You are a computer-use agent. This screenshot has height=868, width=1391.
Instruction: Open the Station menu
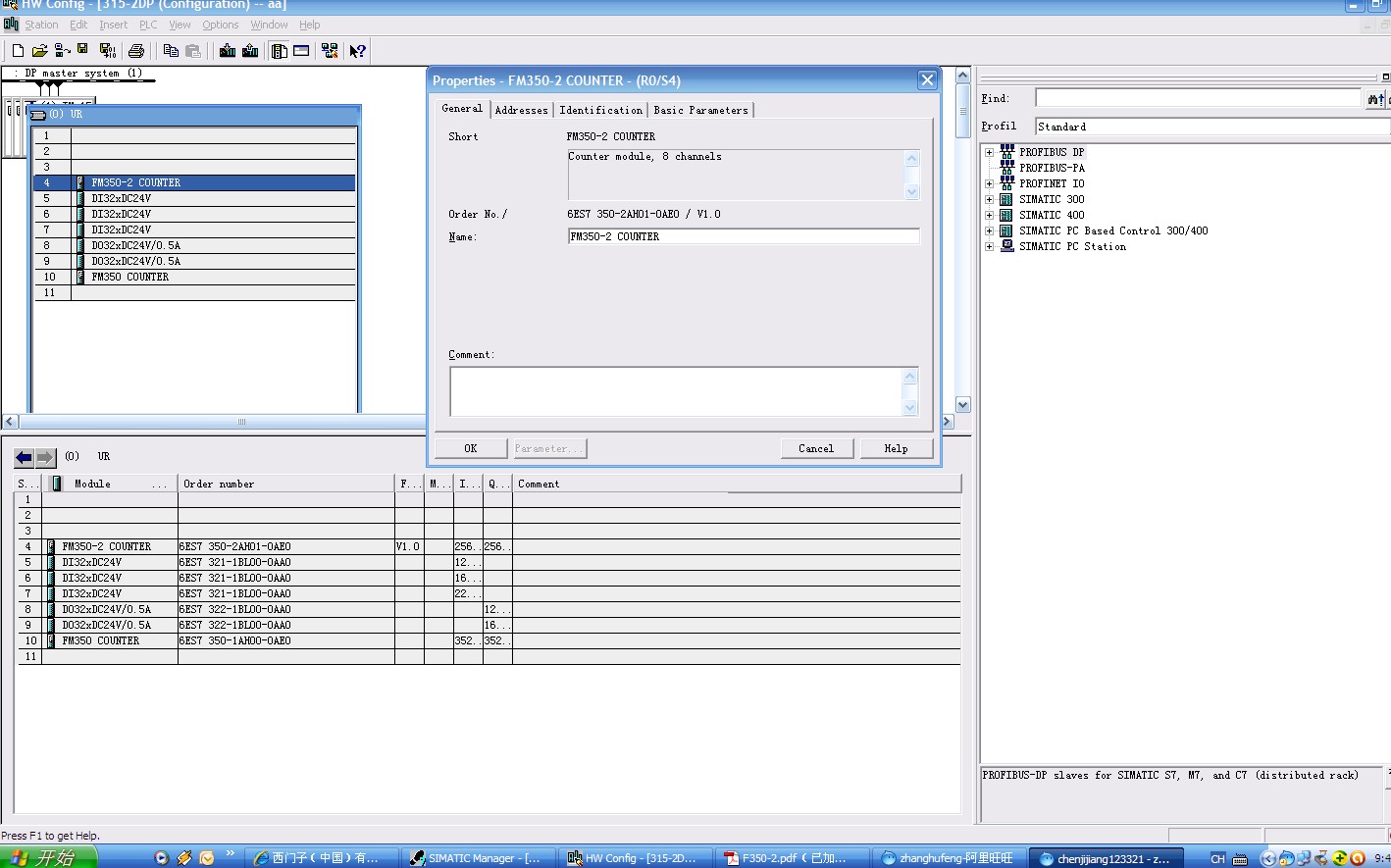[41, 25]
